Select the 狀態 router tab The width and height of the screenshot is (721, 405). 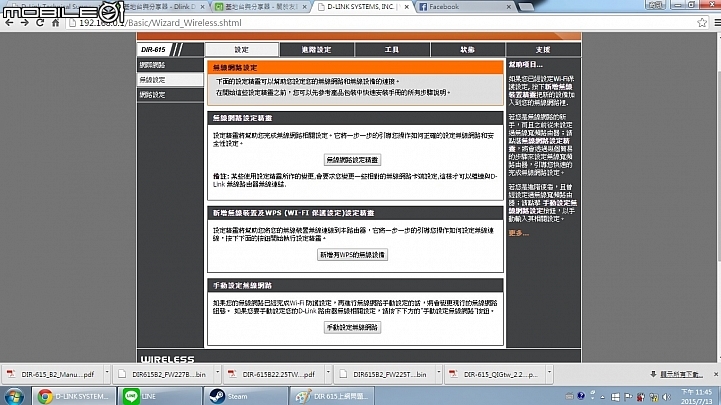point(468,50)
